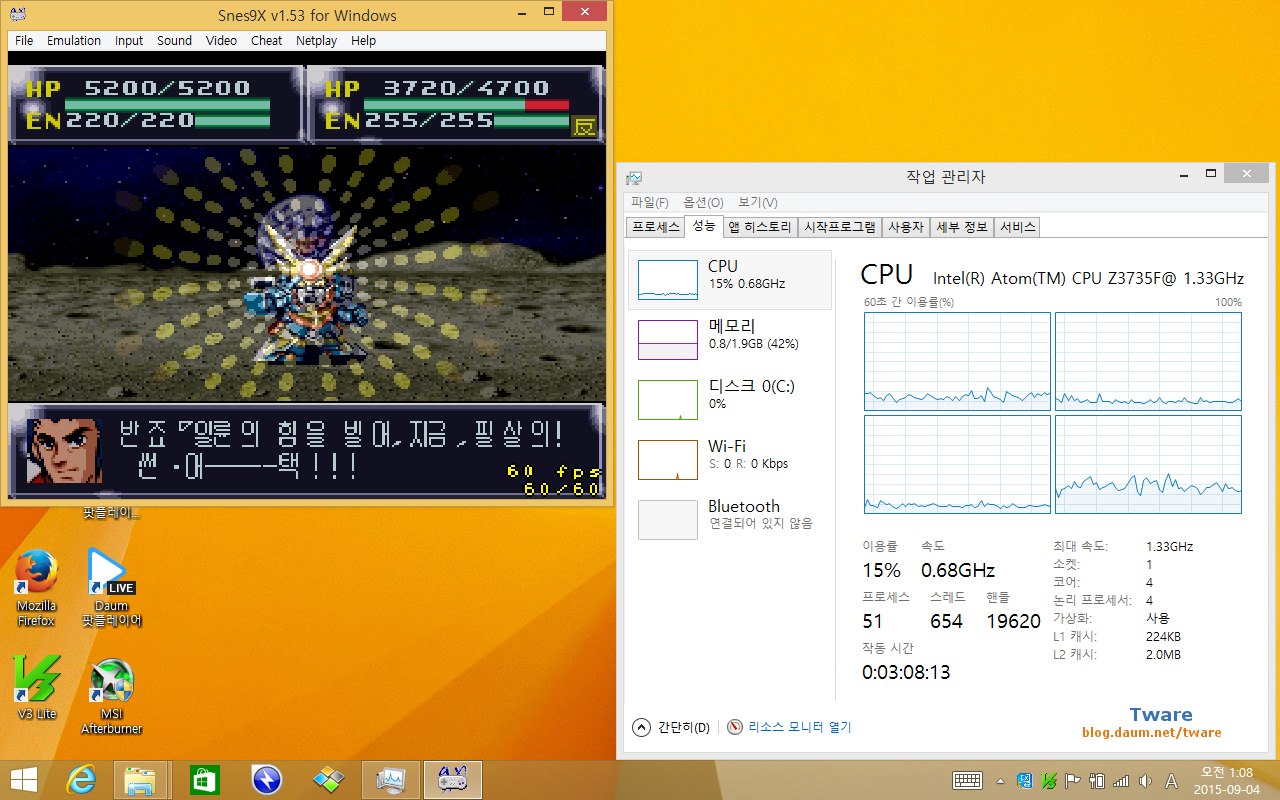Image resolution: width=1280 pixels, height=800 pixels.
Task: Open MSI Afterburner desktop shortcut
Action: click(x=112, y=696)
